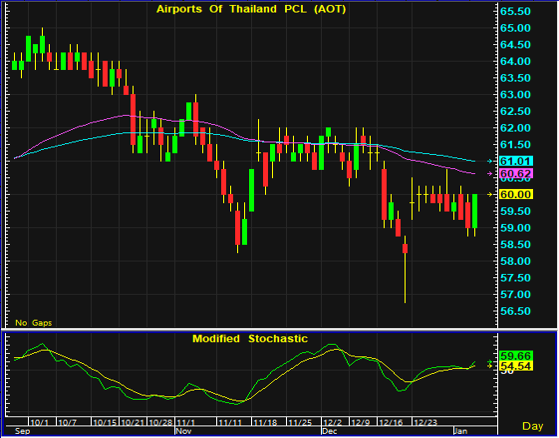Click the yellow 54.54 stochastic value label
559x438 pixels.
516,366
